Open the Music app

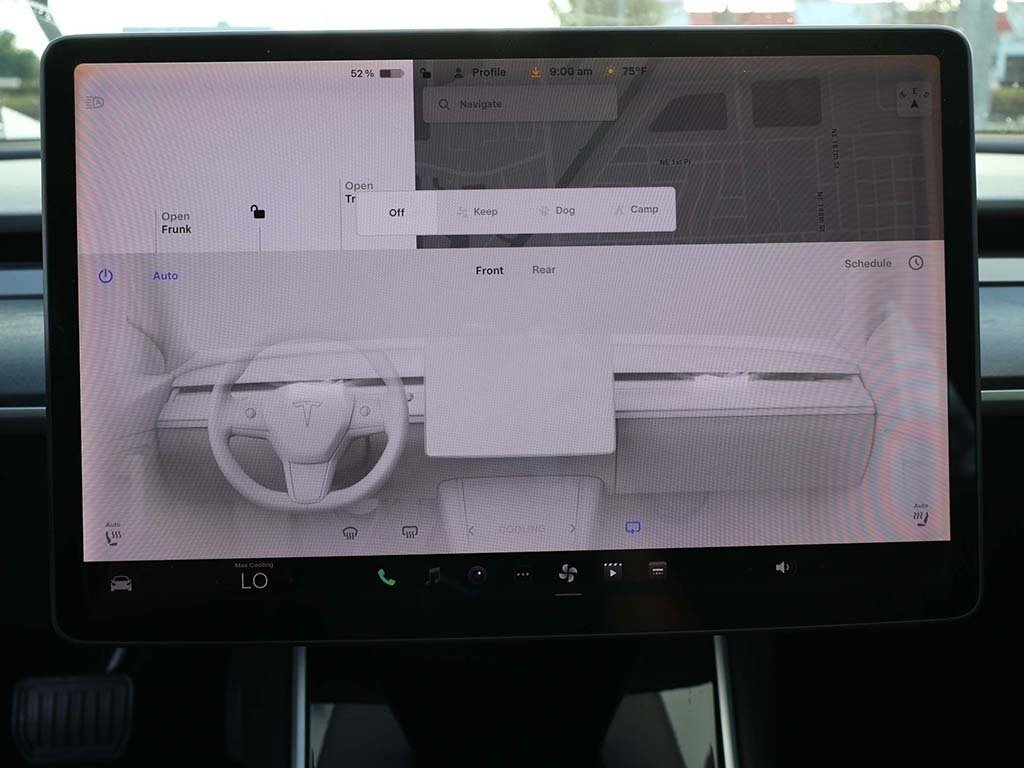pos(432,576)
